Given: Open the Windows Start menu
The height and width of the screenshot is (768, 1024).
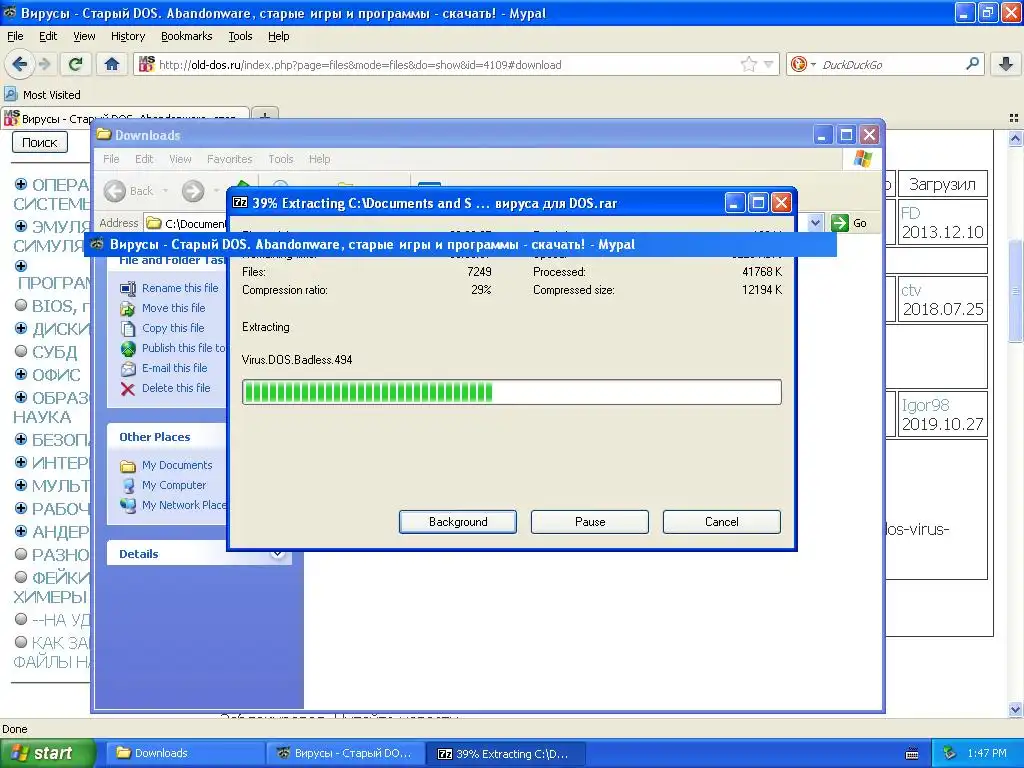Looking at the screenshot, I should click(47, 753).
